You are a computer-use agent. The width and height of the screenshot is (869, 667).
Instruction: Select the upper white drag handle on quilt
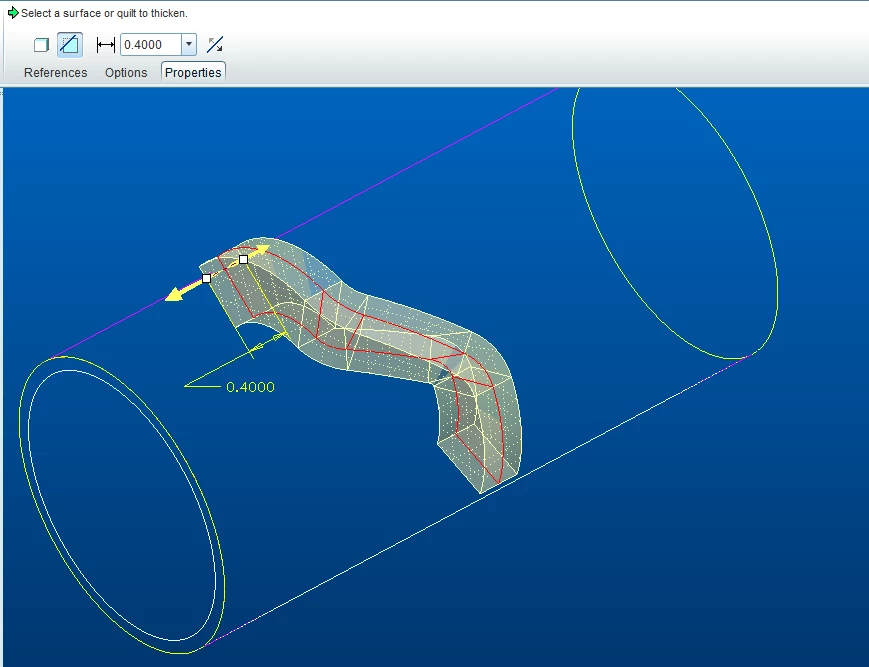pyautogui.click(x=243, y=259)
